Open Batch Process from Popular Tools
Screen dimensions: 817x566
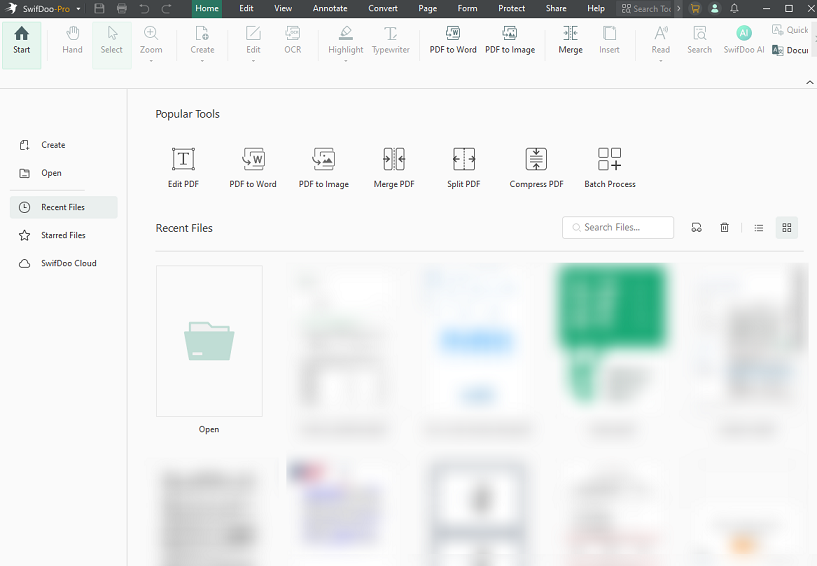click(610, 168)
